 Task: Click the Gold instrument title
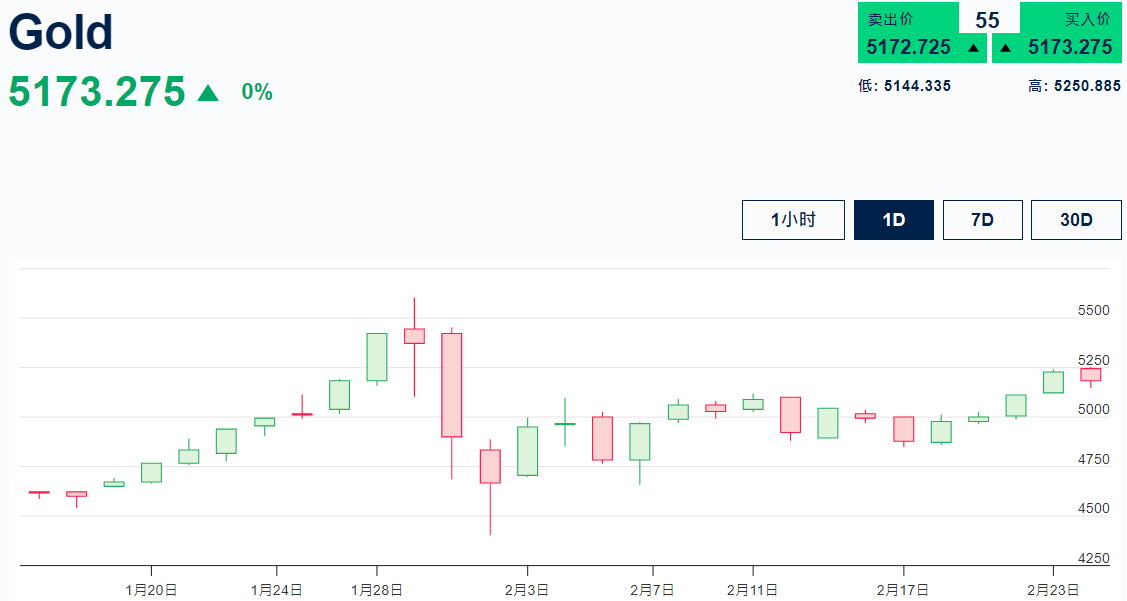tap(61, 32)
